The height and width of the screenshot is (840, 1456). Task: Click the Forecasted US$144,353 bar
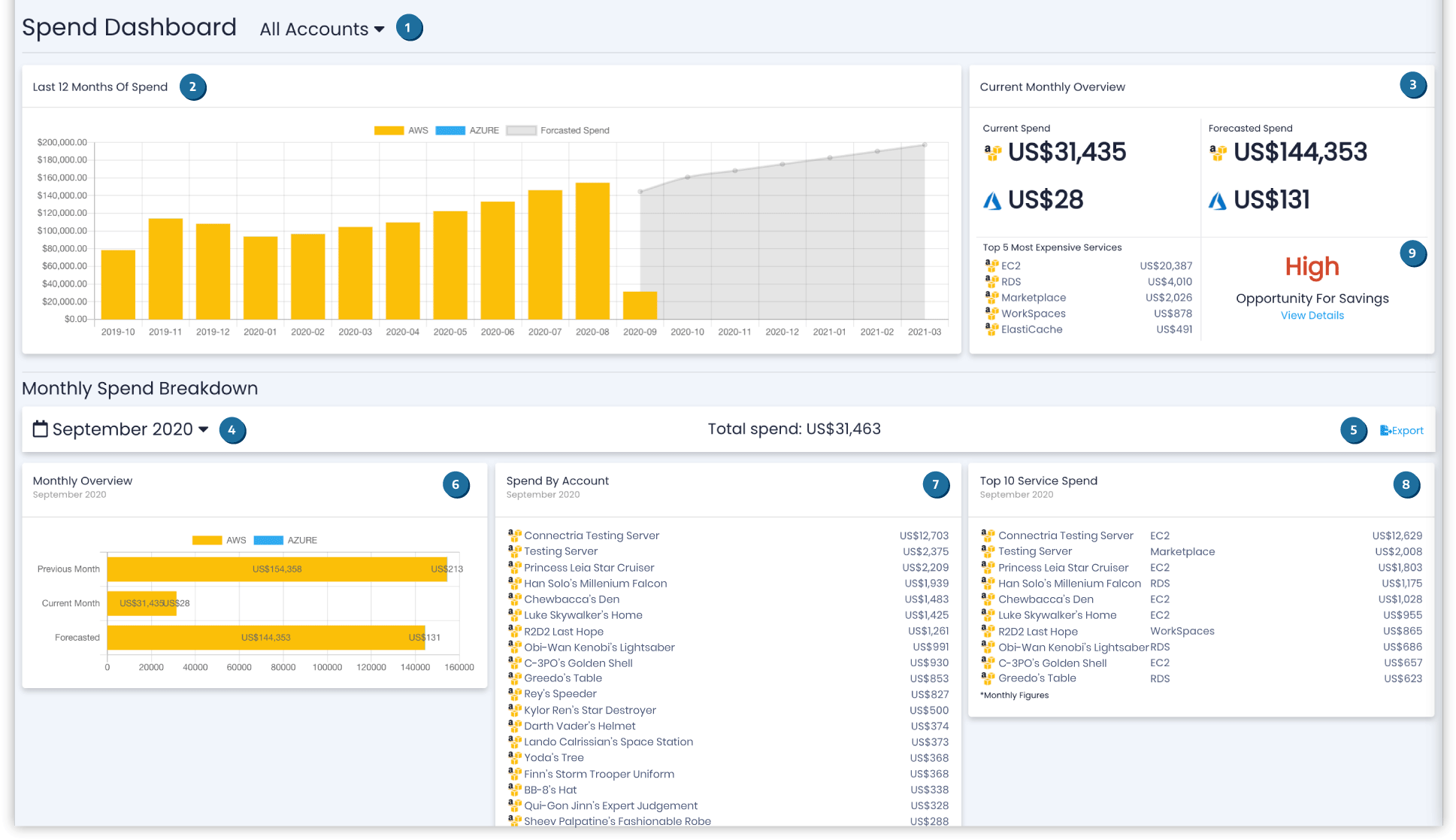[x=265, y=638]
